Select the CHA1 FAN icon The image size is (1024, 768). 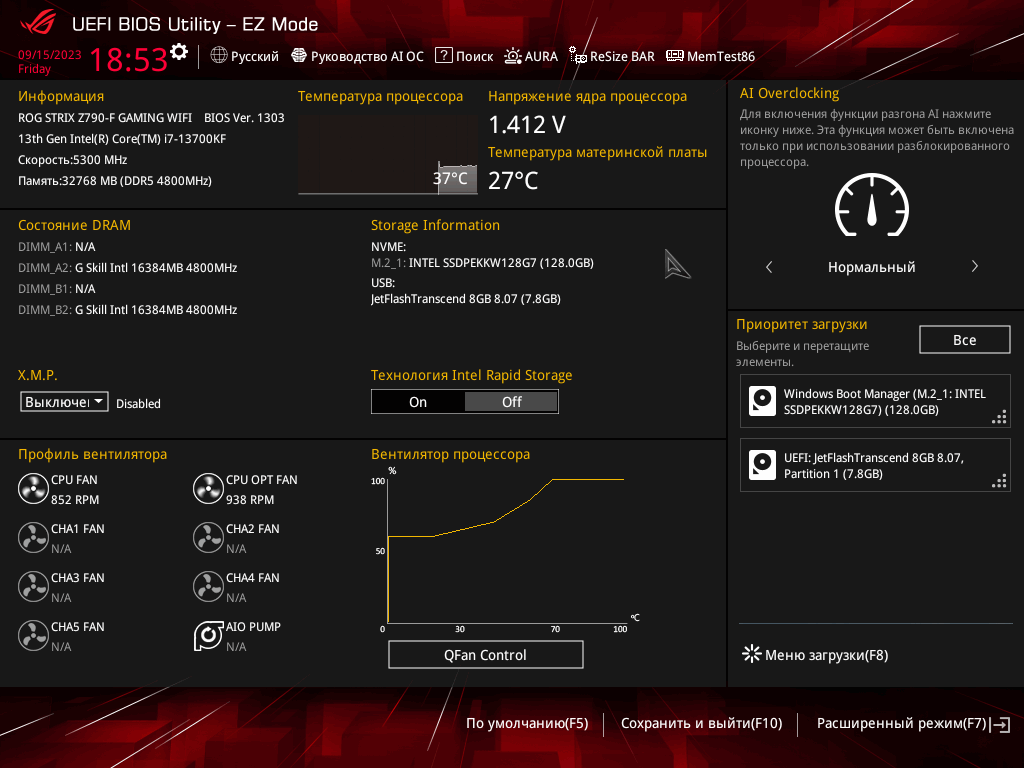pyautogui.click(x=33, y=537)
